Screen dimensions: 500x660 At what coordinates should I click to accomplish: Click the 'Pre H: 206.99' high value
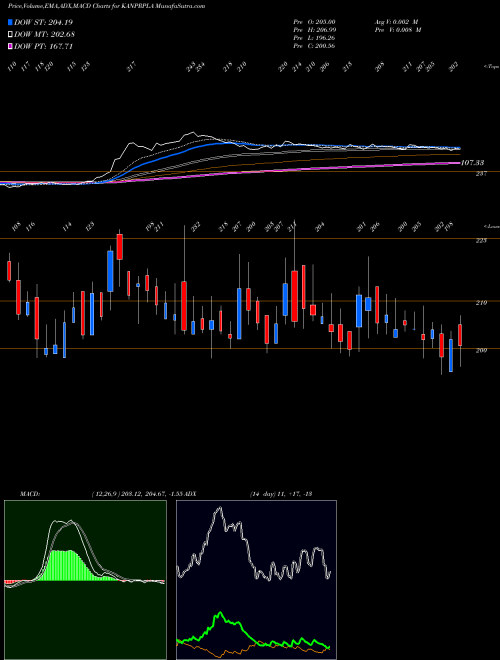click(x=314, y=30)
